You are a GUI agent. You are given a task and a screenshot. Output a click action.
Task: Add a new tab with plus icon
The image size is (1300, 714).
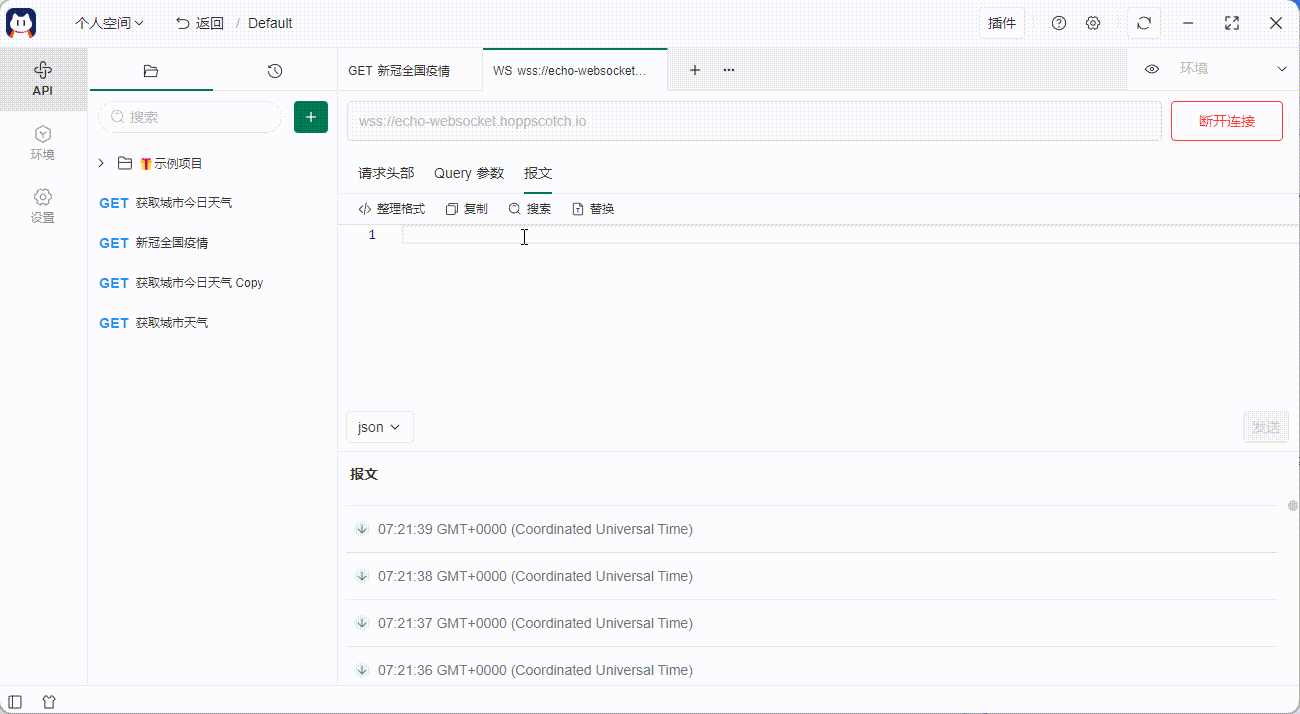coord(695,70)
